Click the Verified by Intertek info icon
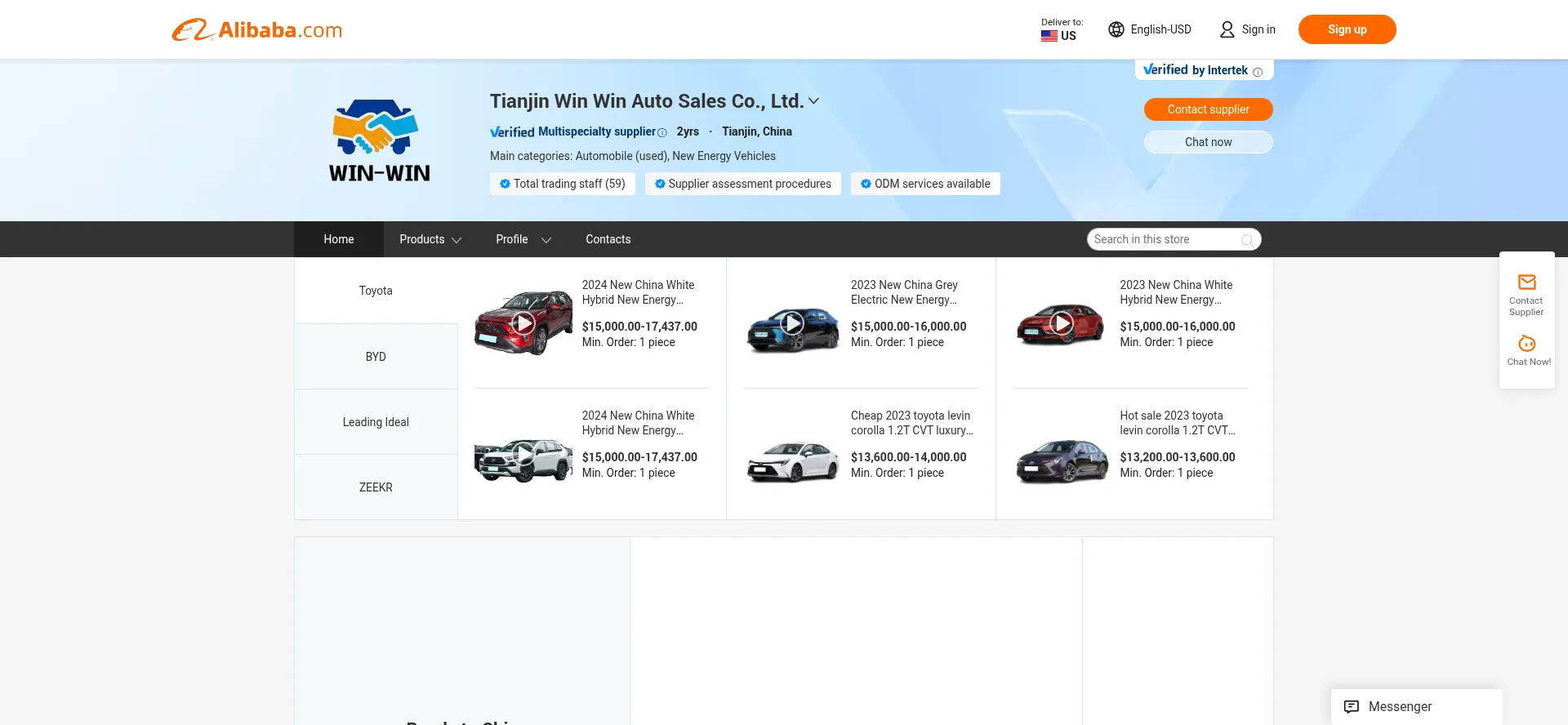 pyautogui.click(x=1258, y=72)
